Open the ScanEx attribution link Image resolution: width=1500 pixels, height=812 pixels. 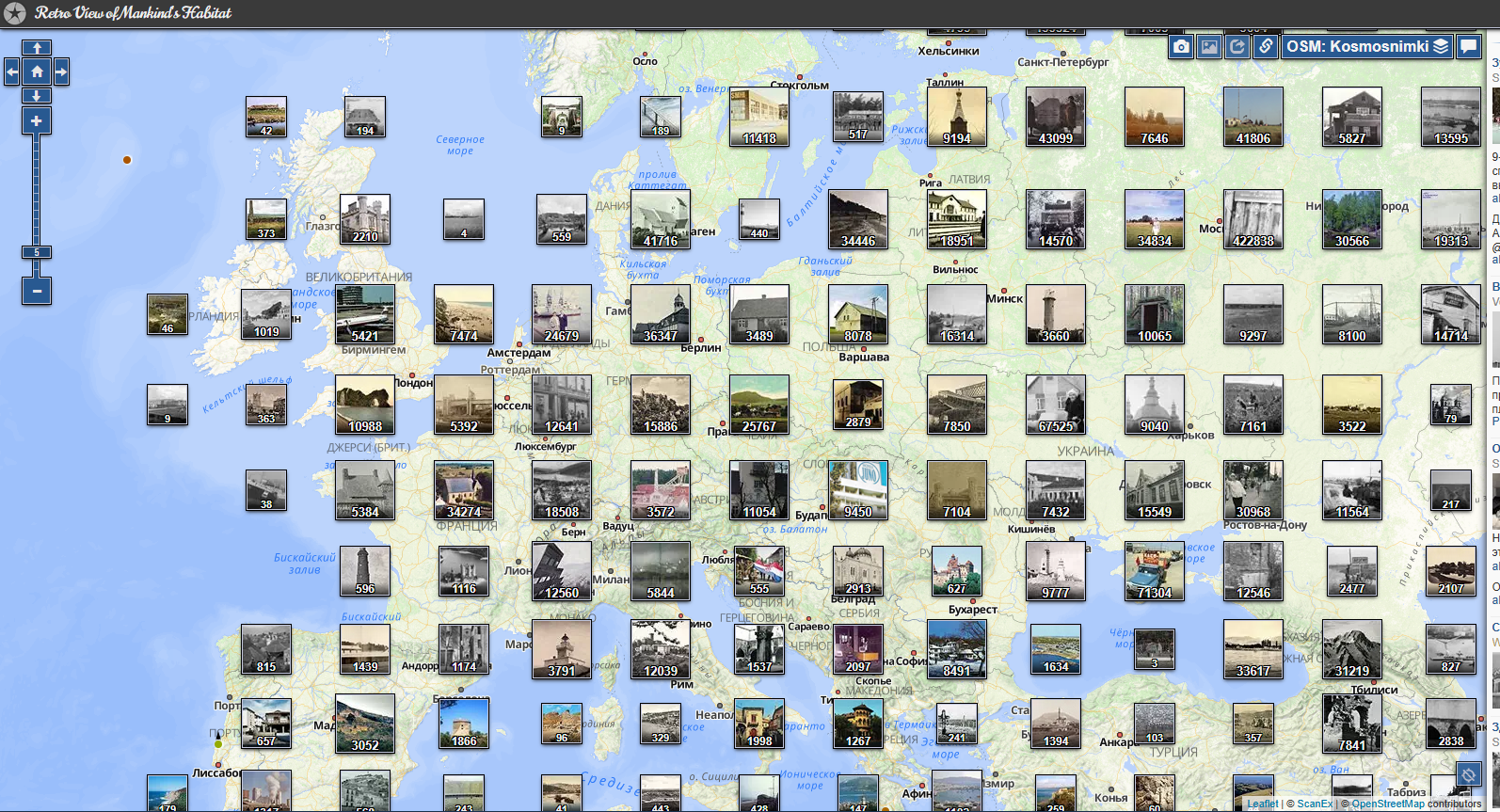click(x=1314, y=804)
